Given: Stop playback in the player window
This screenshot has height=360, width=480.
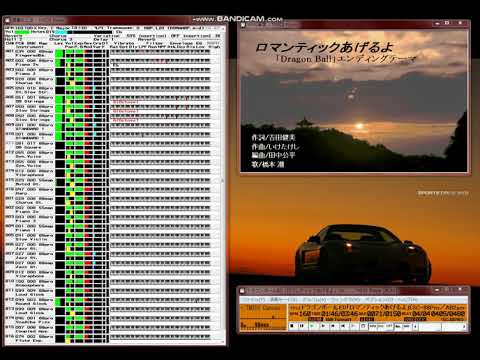Looking at the screenshot, I should coord(293,326).
